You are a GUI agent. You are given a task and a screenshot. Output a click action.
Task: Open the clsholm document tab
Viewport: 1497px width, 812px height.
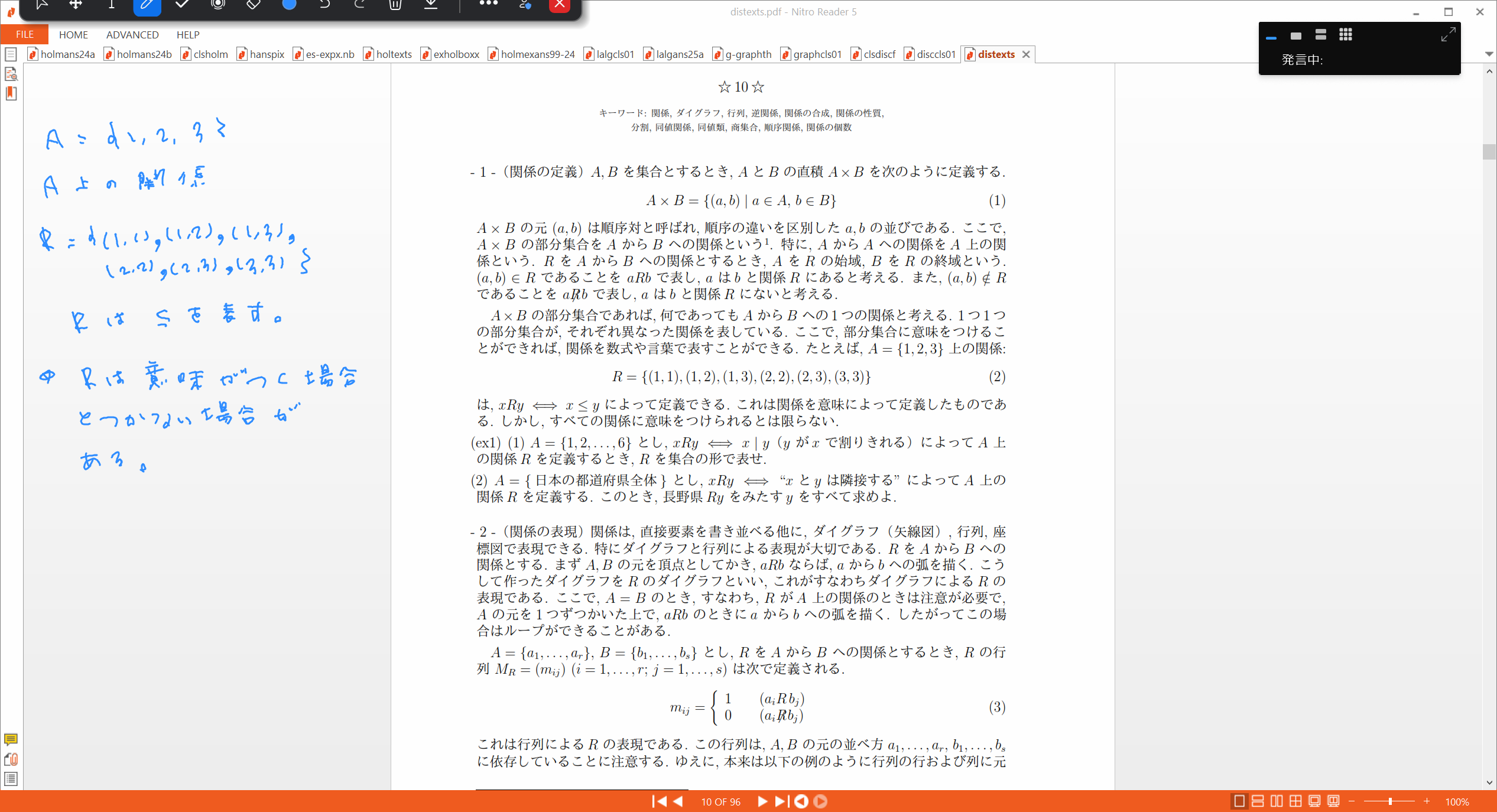coord(204,54)
